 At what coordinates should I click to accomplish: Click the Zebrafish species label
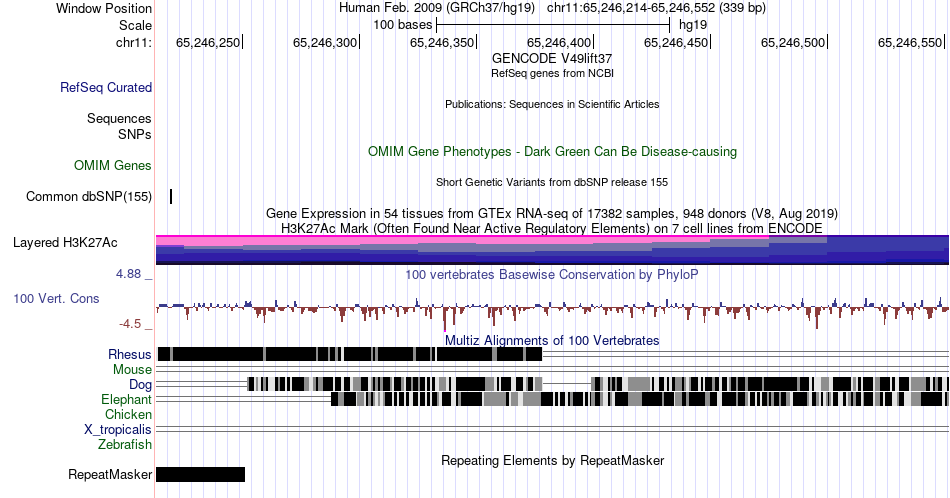click(x=125, y=444)
